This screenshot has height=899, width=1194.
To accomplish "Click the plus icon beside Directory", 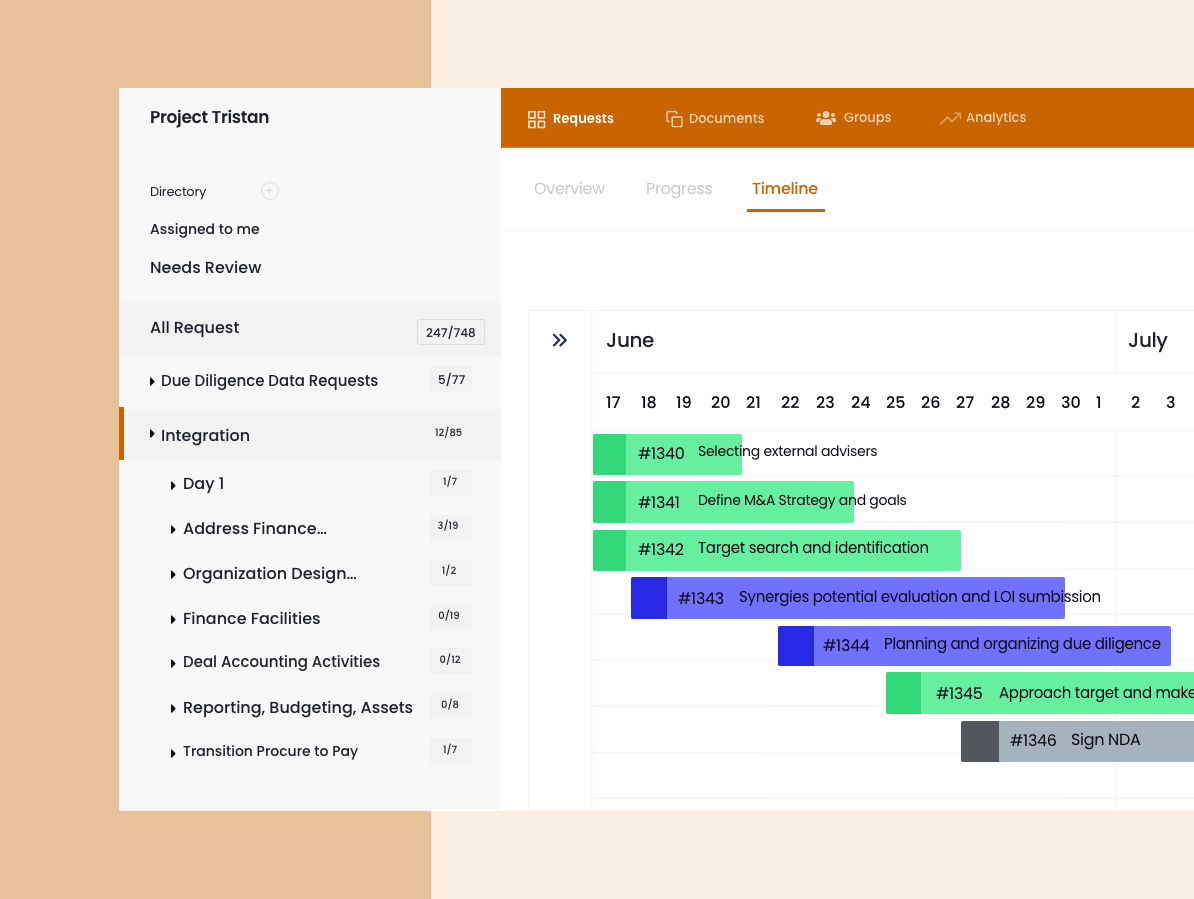I will tap(269, 191).
